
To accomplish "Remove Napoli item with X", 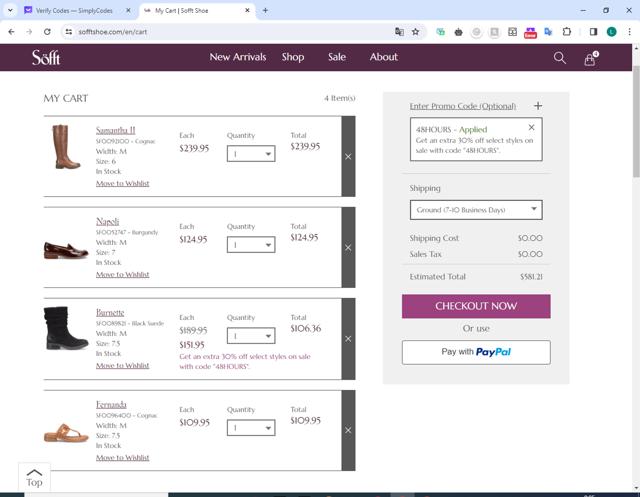I will [348, 247].
